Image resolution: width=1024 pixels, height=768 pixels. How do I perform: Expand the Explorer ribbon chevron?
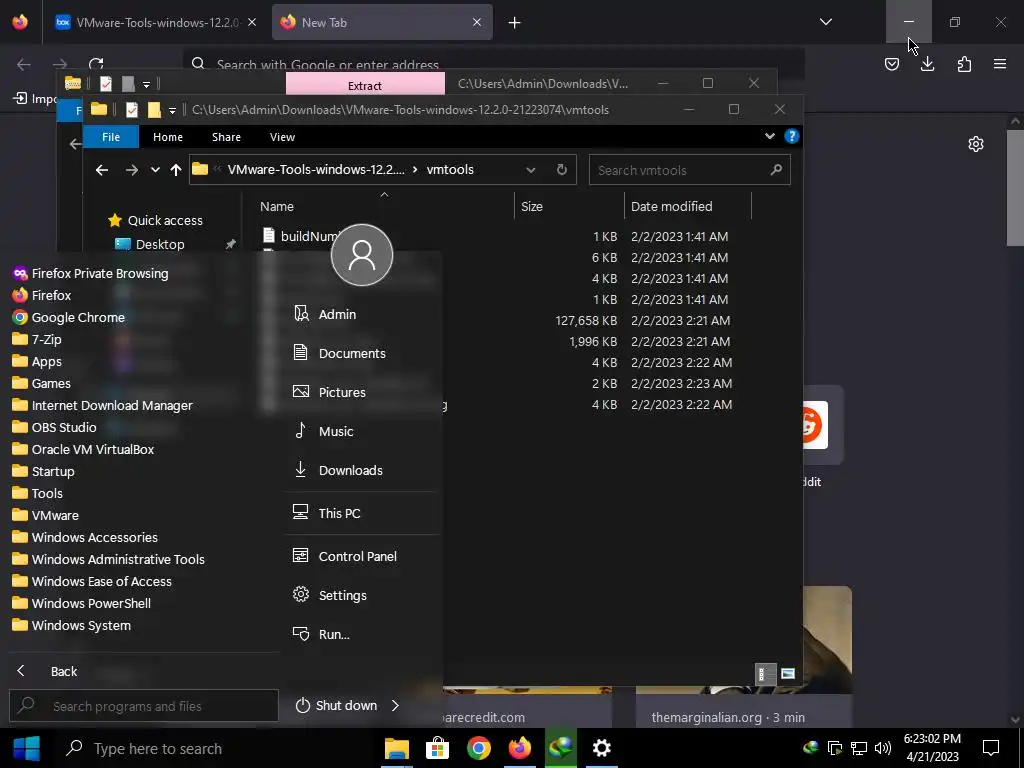tap(770, 136)
